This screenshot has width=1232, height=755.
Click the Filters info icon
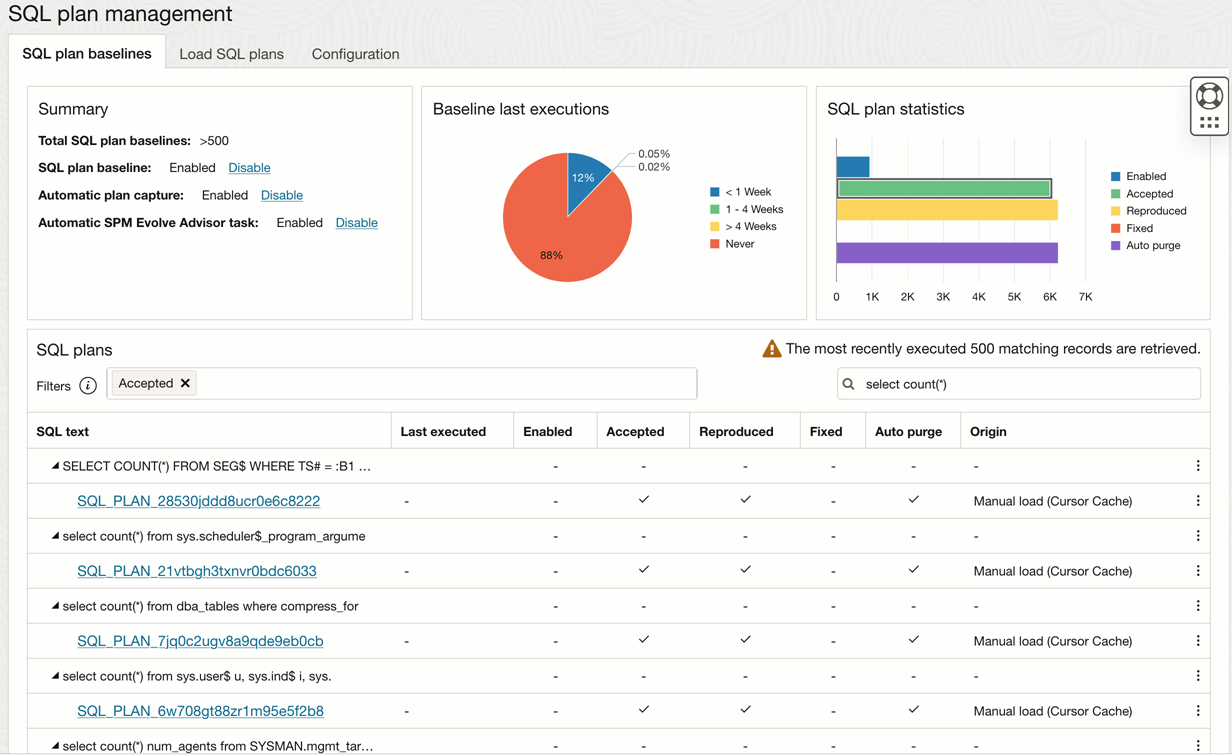(x=88, y=386)
